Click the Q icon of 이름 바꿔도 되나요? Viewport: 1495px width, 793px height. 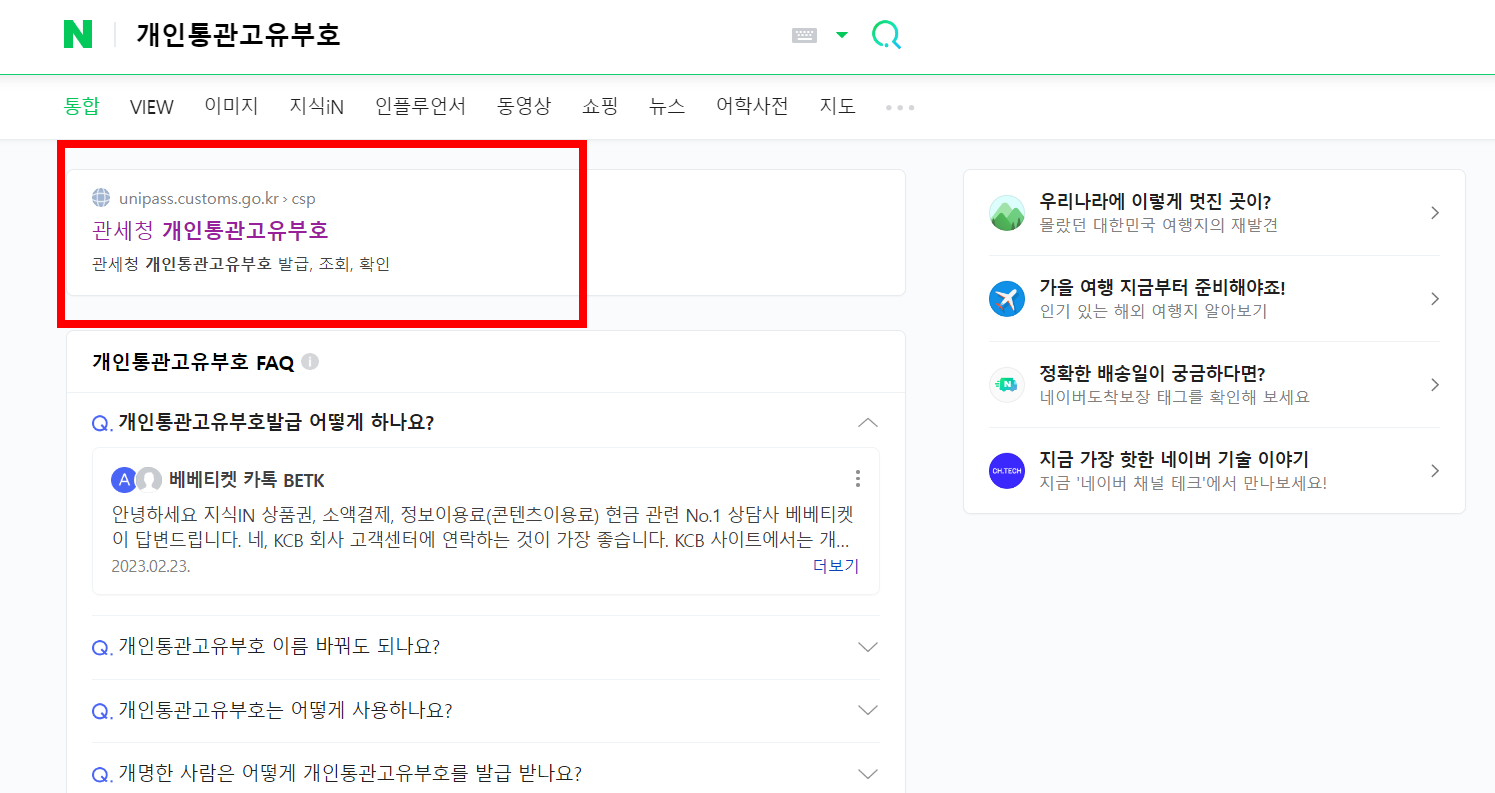click(x=102, y=648)
